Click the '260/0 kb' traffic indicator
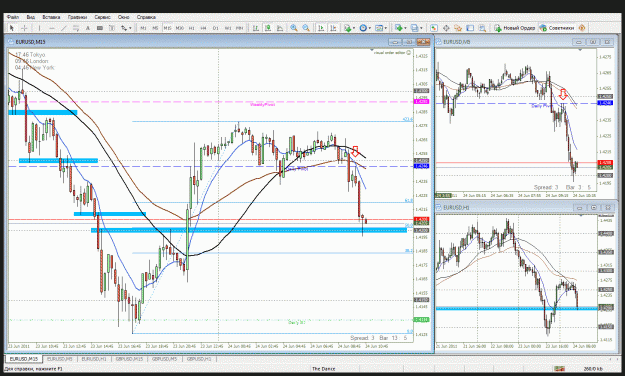The width and height of the screenshot is (625, 376). pos(594,369)
